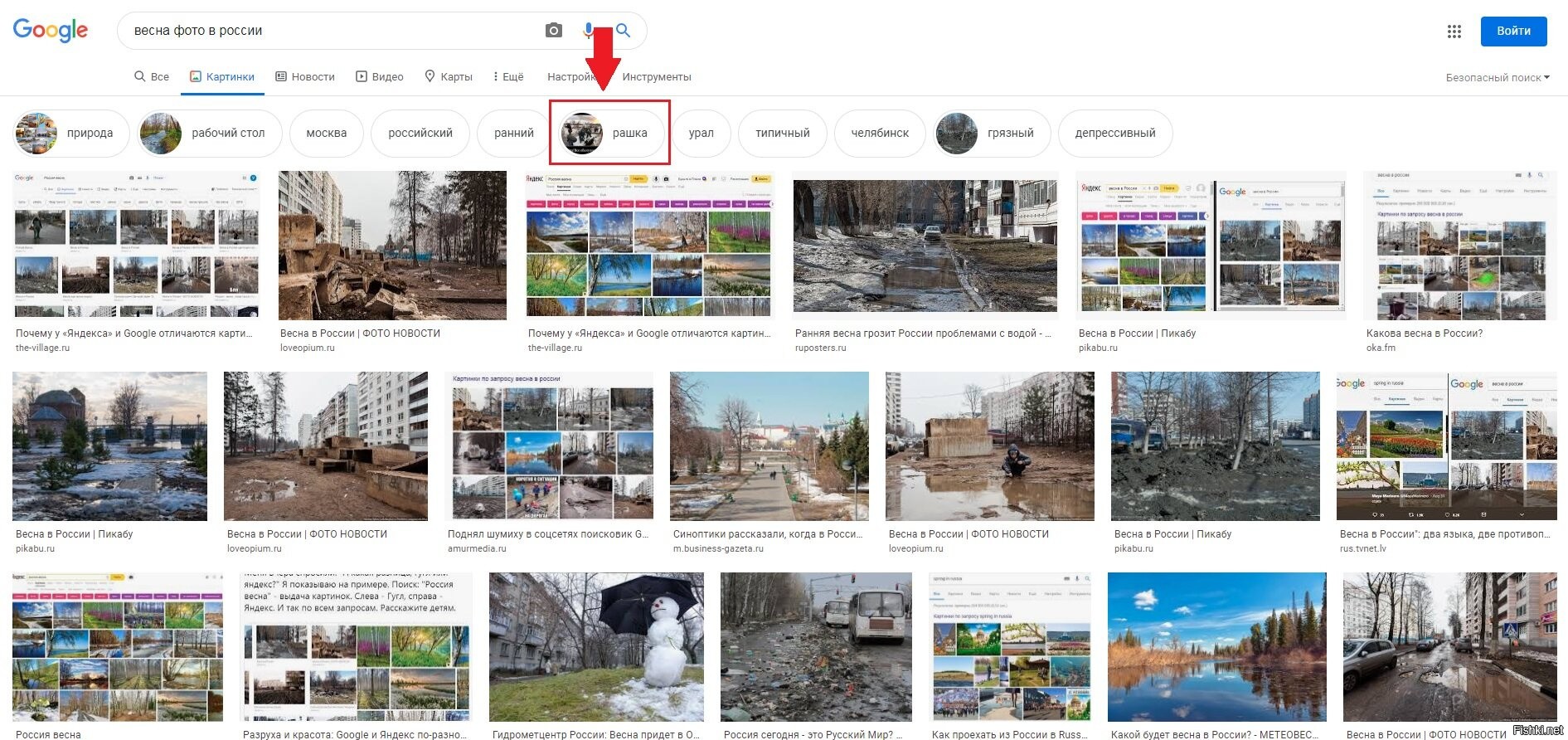Image resolution: width=1568 pixels, height=740 pixels.
Task: Click the magnifier search button
Action: [623, 31]
